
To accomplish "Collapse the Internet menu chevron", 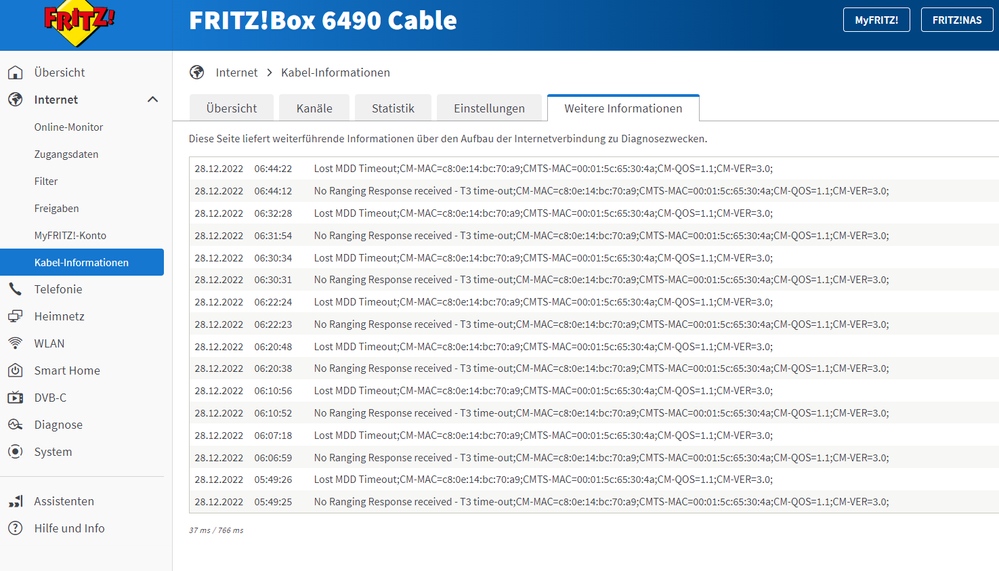I will pyautogui.click(x=152, y=99).
